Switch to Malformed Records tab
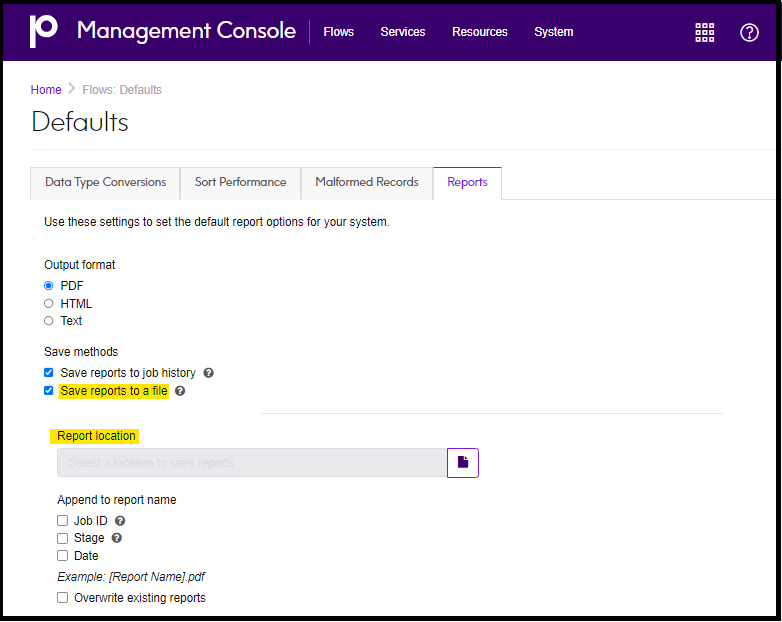 366,183
